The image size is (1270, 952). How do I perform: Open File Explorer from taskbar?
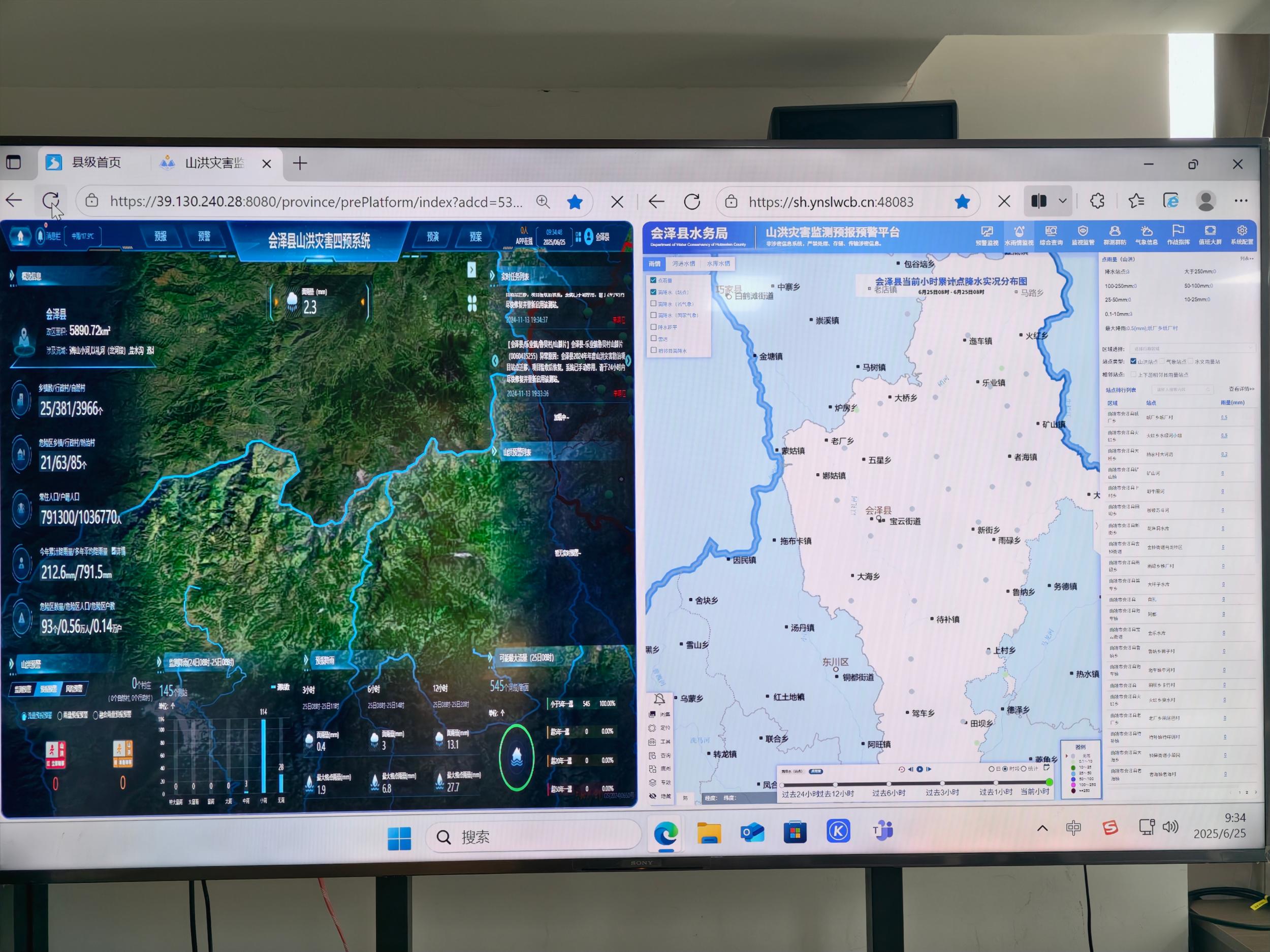click(x=709, y=833)
